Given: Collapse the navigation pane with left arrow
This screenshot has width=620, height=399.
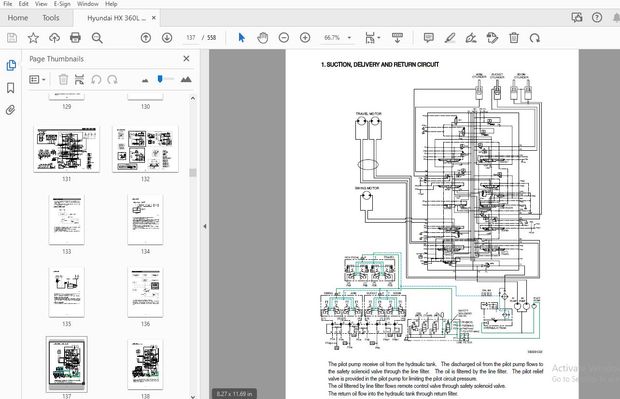Looking at the screenshot, I should (204, 226).
